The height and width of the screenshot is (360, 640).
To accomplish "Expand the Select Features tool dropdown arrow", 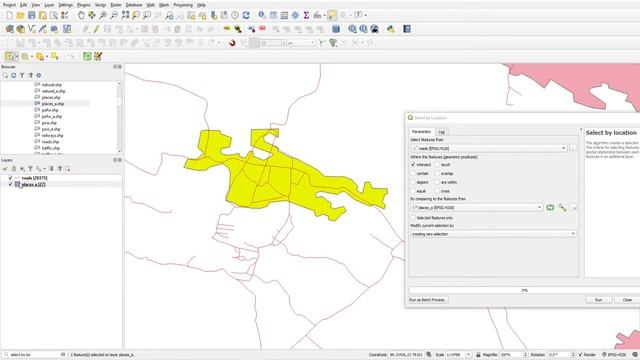I will point(17,56).
